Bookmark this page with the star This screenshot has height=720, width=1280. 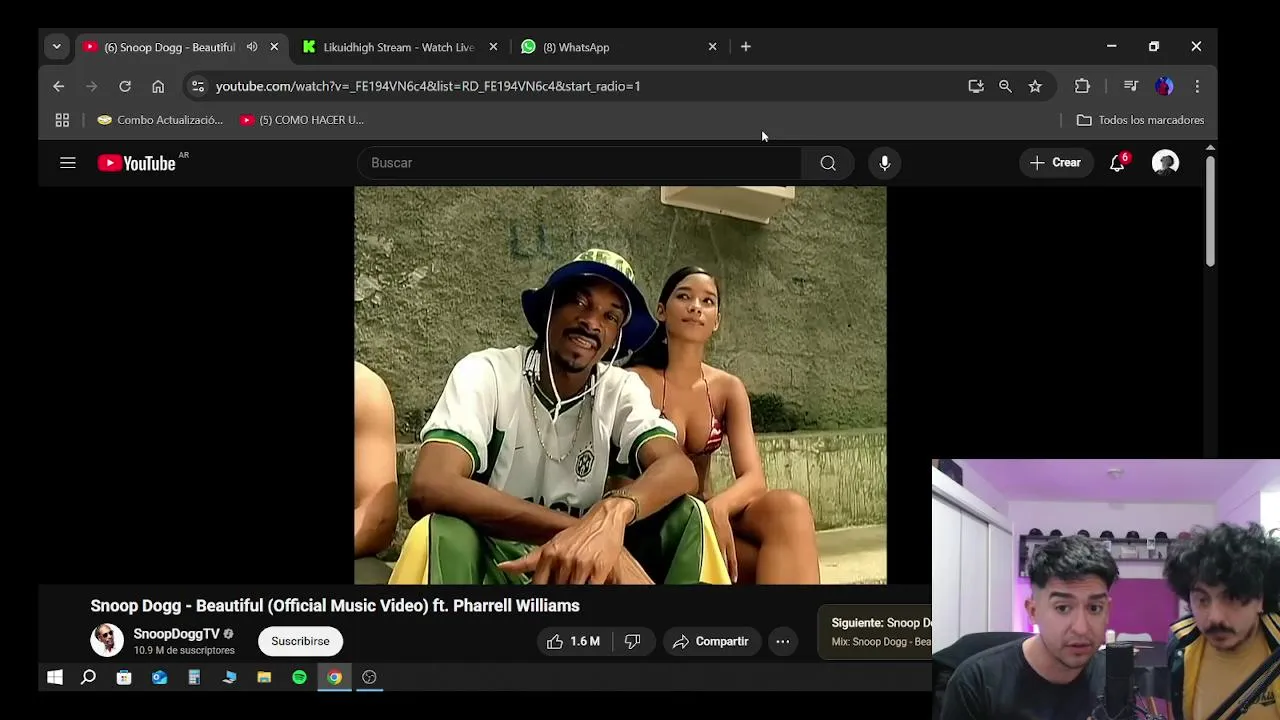pos(1035,86)
